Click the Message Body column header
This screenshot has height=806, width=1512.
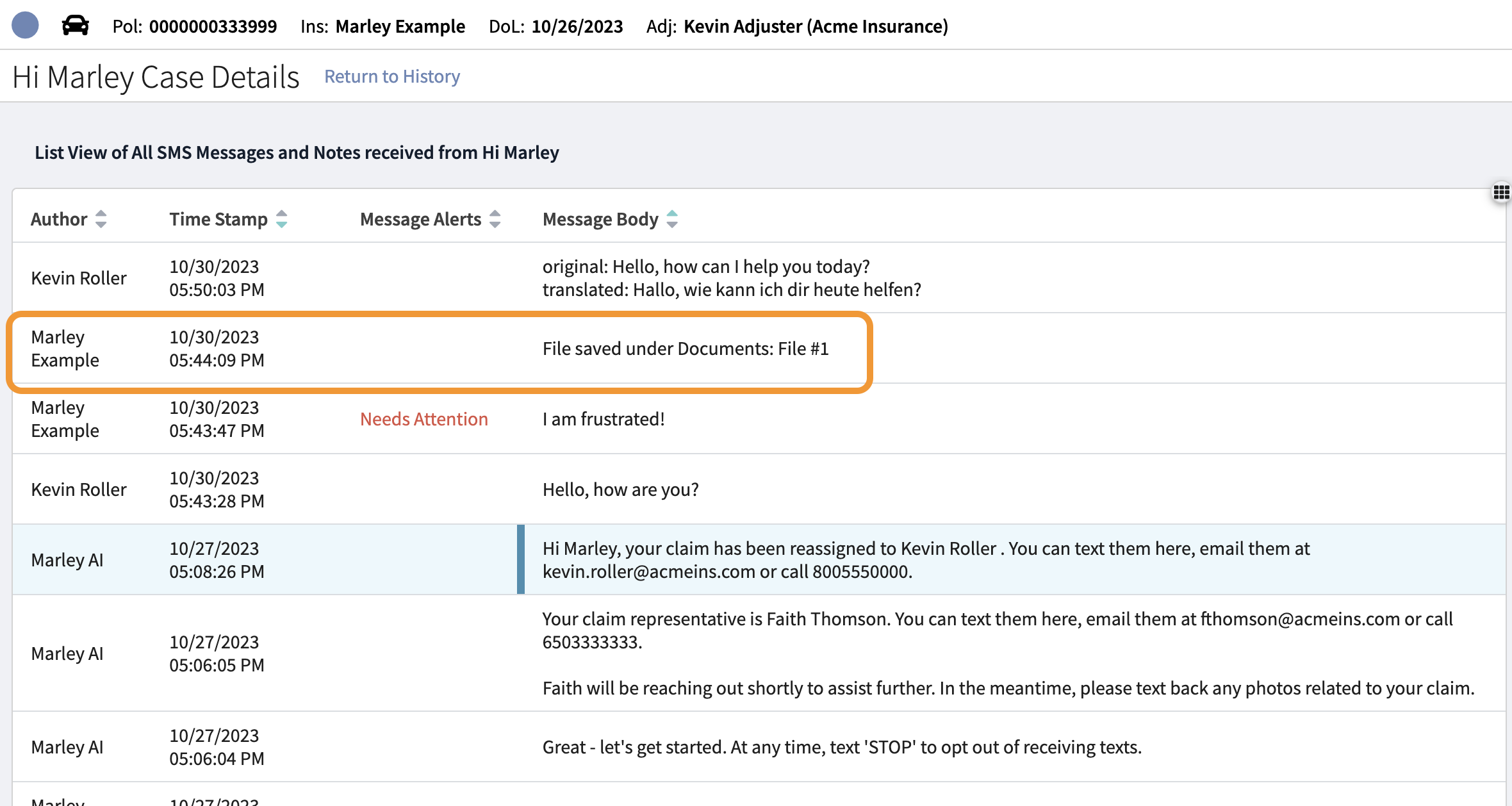[x=600, y=219]
